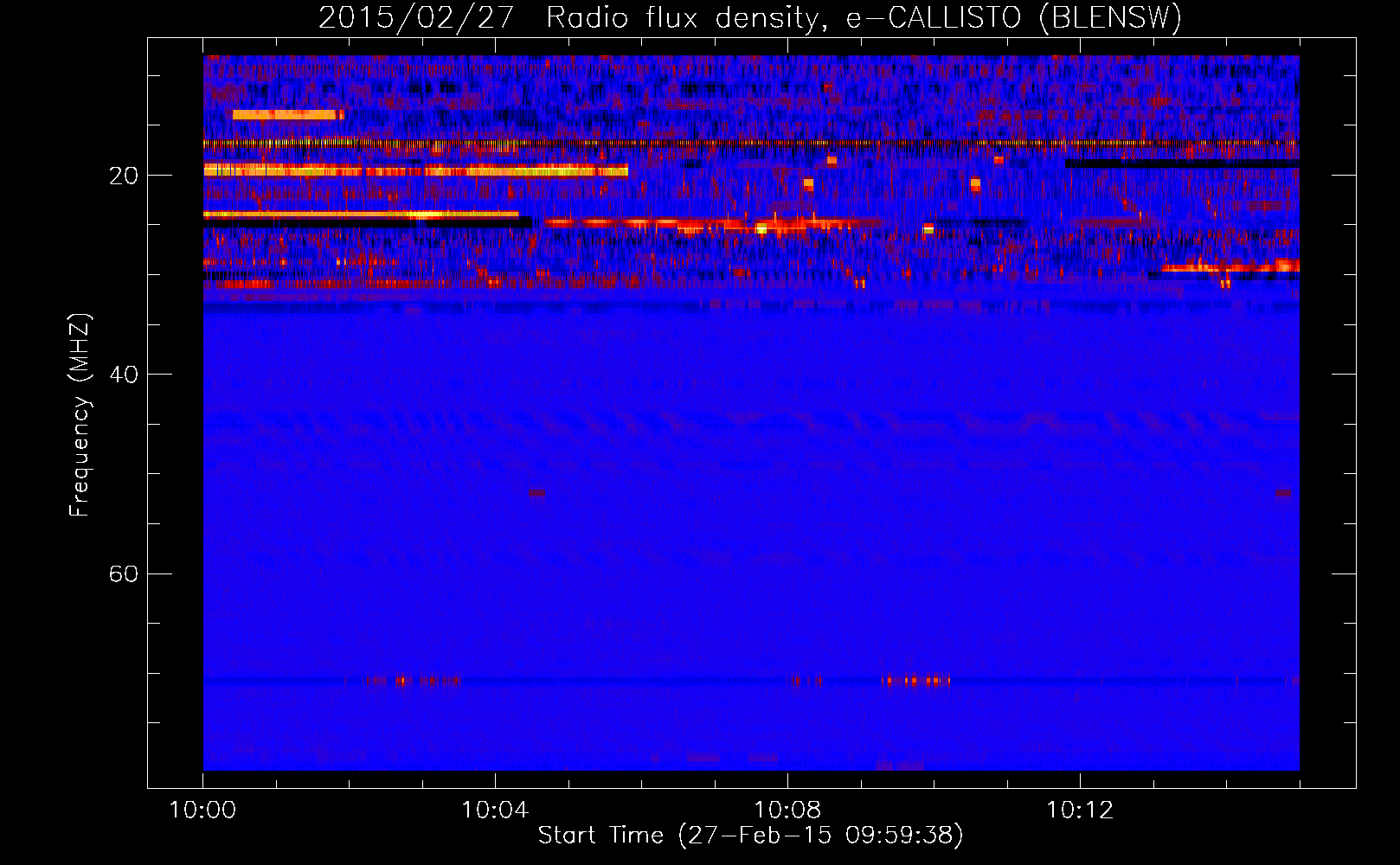Screen dimensions: 1400x865
Task: Click the '60' frequency tick label
Action: [x=124, y=573]
